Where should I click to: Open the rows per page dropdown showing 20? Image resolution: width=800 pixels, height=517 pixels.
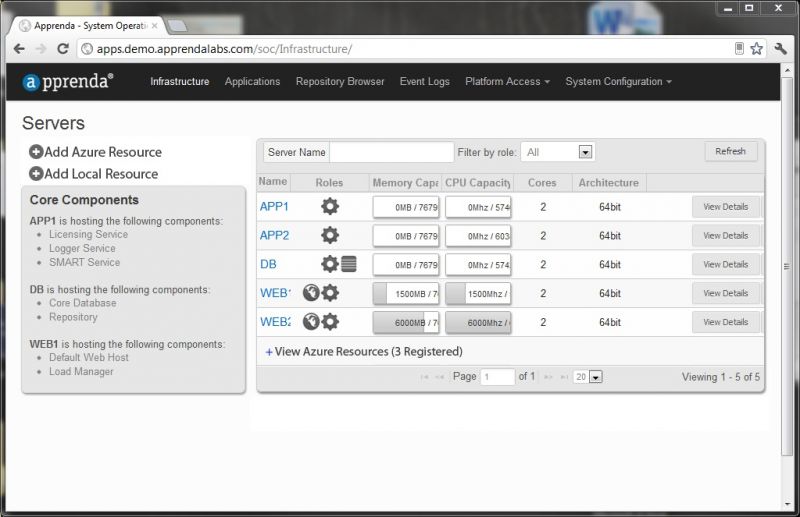(595, 377)
